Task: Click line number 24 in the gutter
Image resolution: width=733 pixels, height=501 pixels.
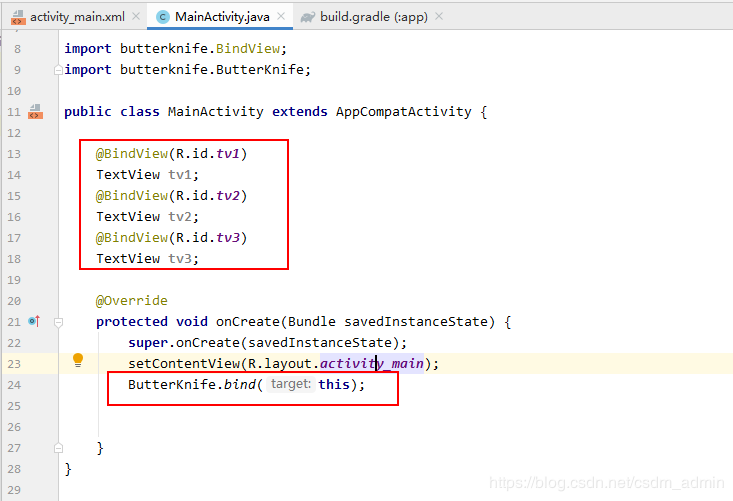Action: (x=14, y=385)
